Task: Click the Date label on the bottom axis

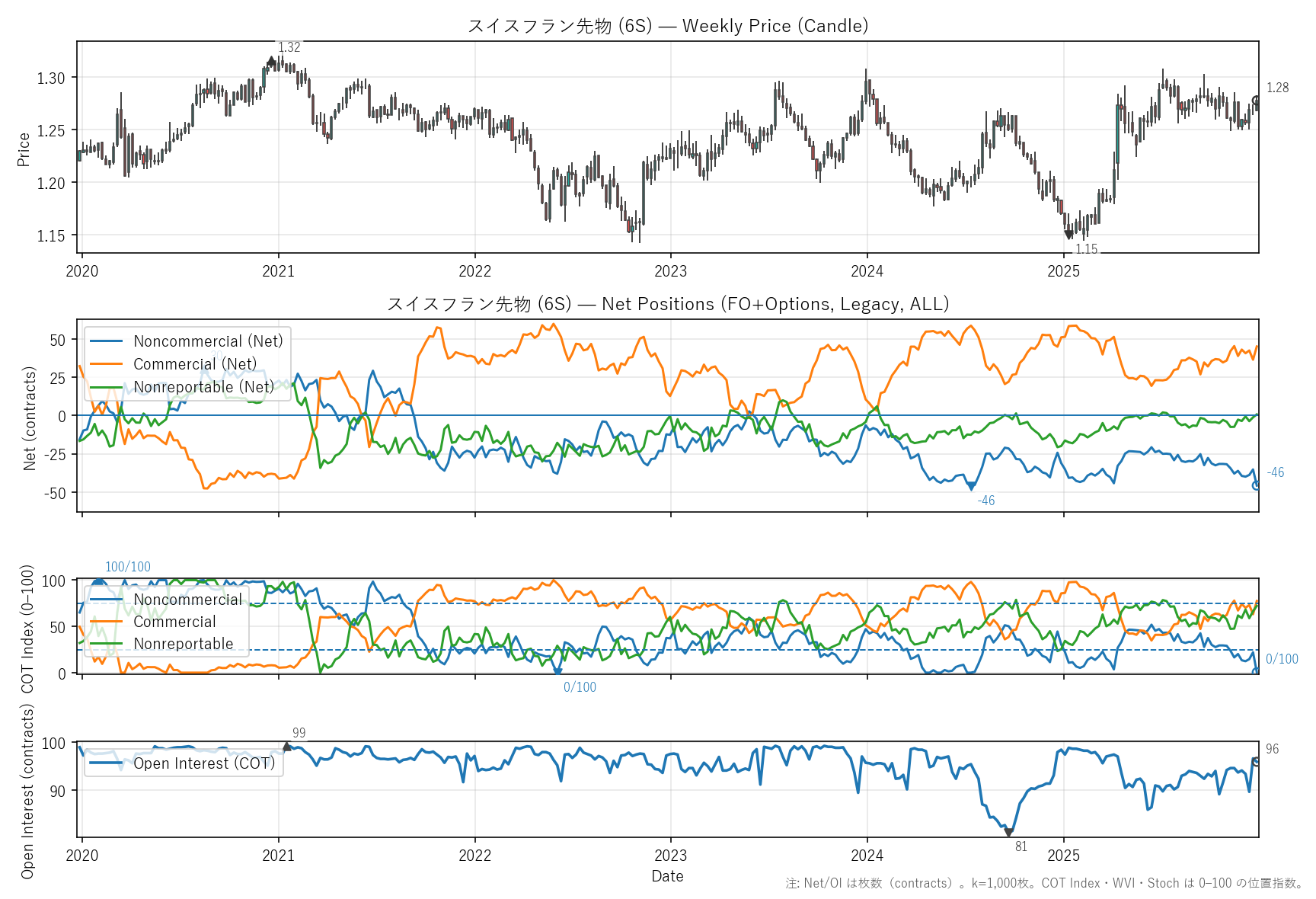Action: click(x=667, y=876)
